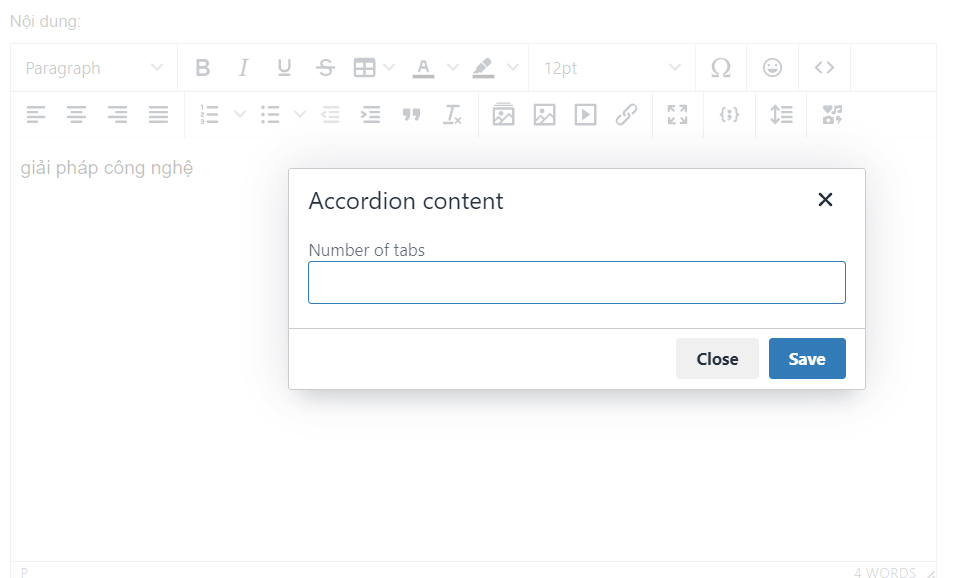Open the 12pt font size dropdown
This screenshot has height=578, width=953.
611,68
